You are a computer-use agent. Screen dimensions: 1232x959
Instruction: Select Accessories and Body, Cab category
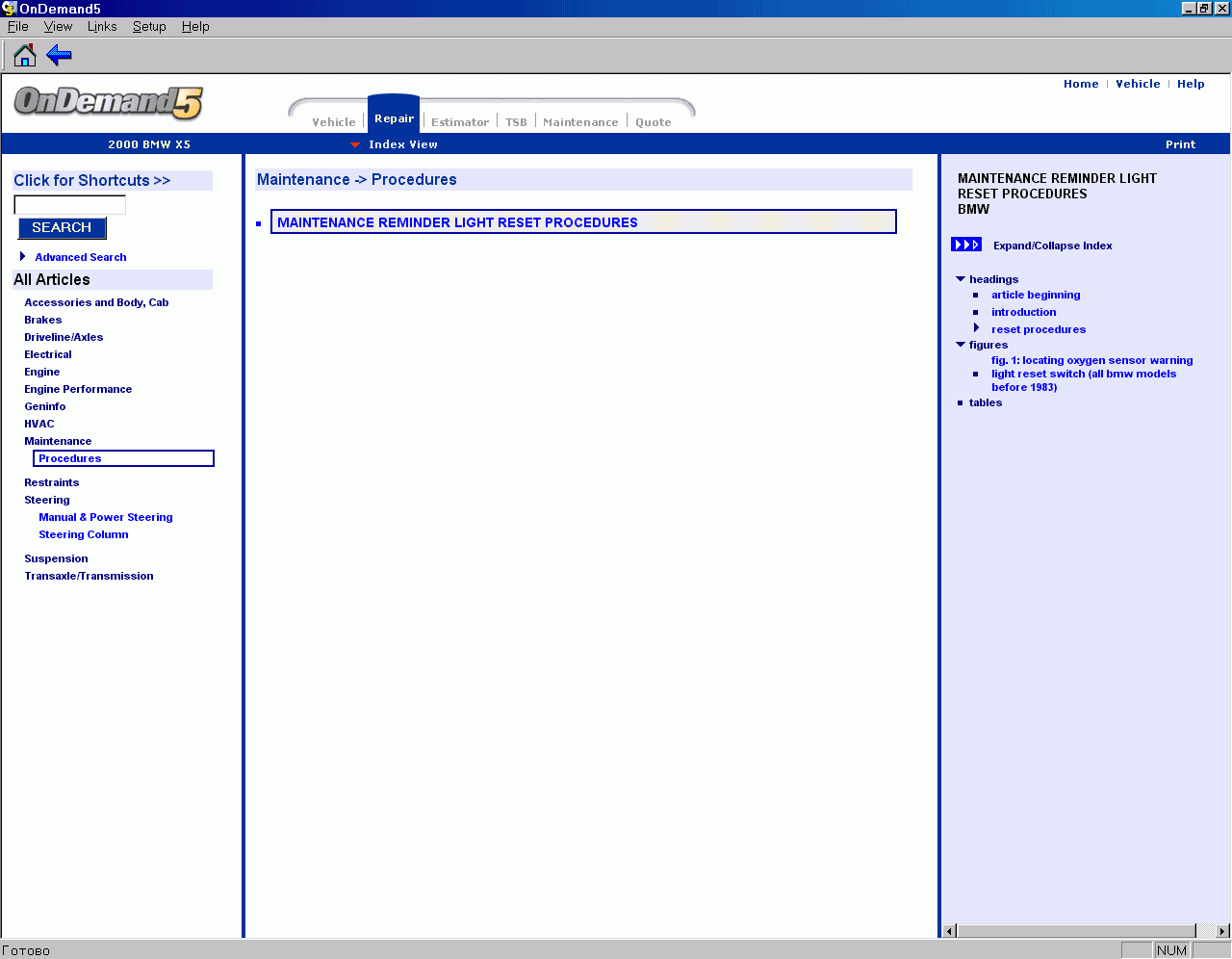click(x=96, y=302)
